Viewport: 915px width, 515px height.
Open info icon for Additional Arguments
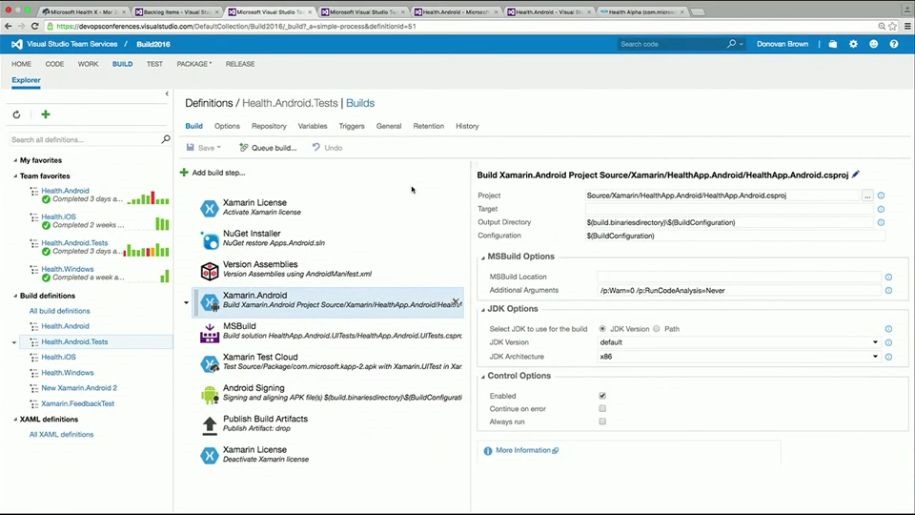[888, 290]
